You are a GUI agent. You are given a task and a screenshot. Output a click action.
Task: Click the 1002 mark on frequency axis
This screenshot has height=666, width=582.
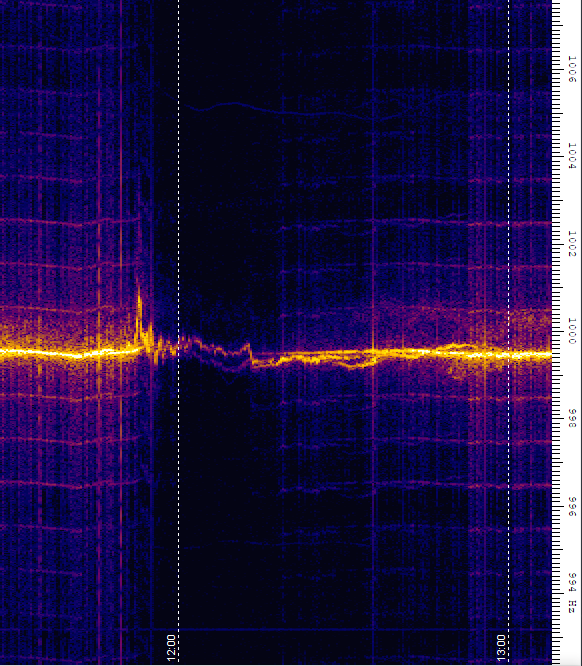(x=572, y=244)
